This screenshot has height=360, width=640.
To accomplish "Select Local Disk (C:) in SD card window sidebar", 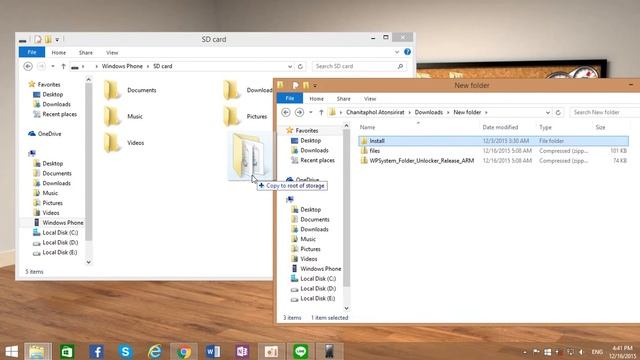I will 55,233.
